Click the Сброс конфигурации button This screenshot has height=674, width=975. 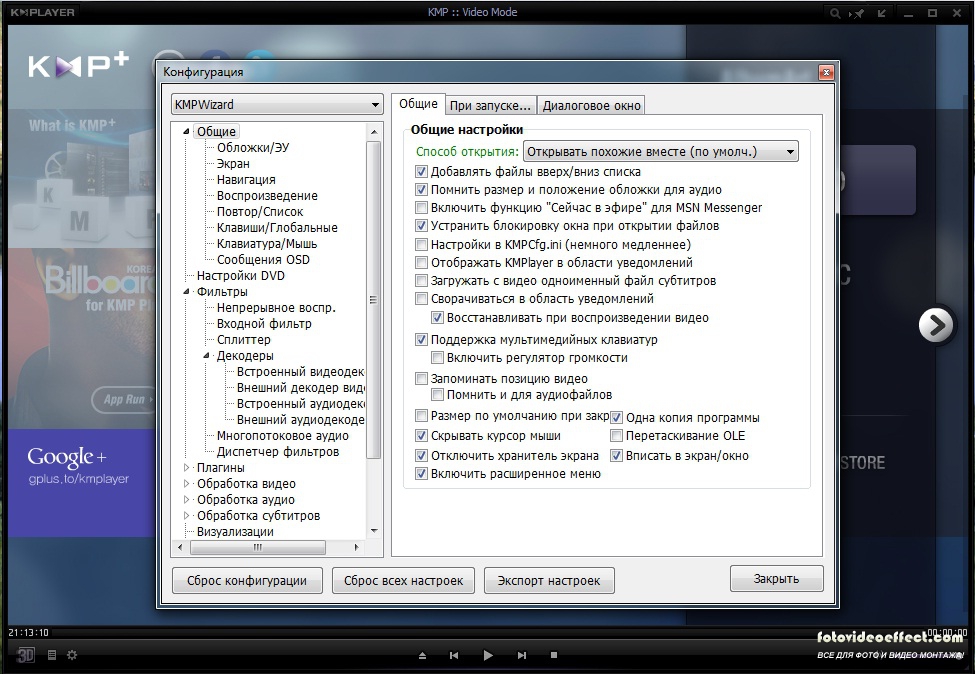tap(247, 581)
